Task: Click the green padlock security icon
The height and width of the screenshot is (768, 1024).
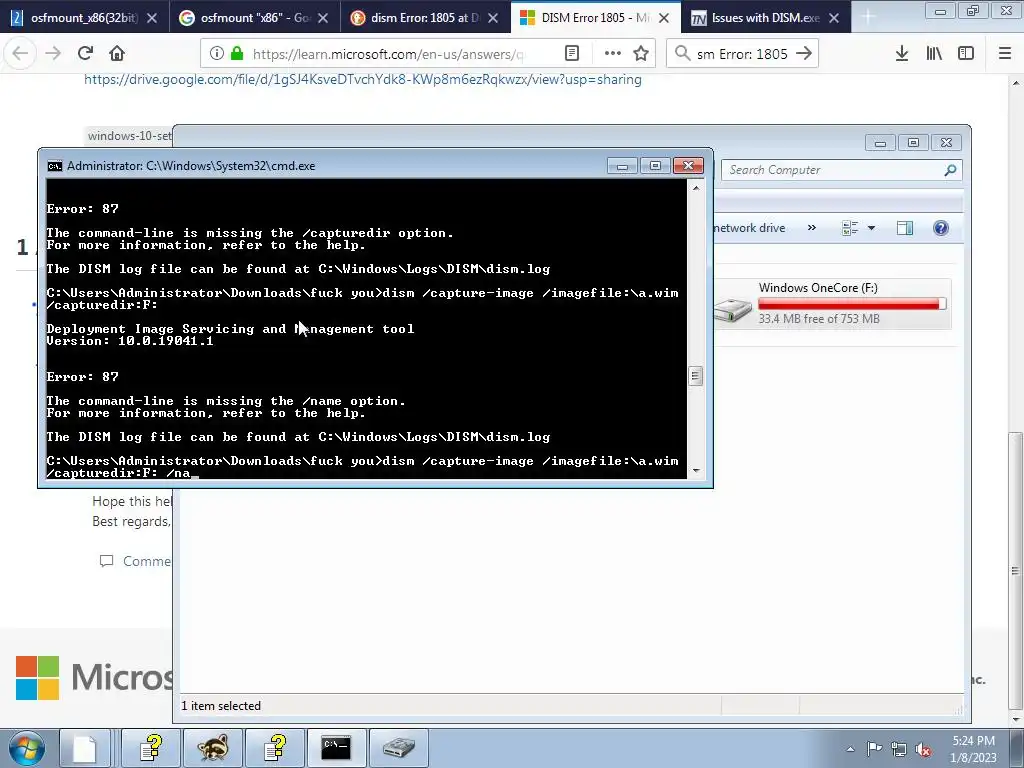Action: pos(237,54)
